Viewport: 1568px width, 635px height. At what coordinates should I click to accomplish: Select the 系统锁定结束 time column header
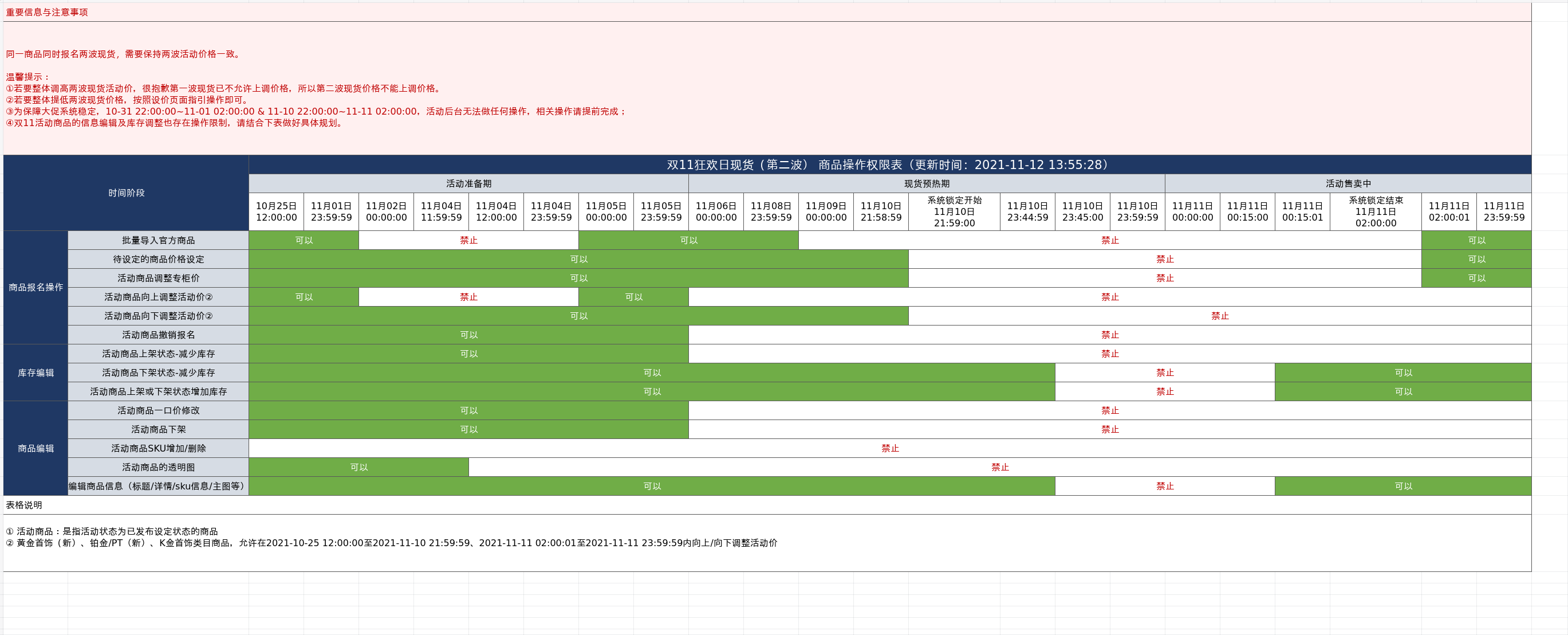pyautogui.click(x=1375, y=211)
